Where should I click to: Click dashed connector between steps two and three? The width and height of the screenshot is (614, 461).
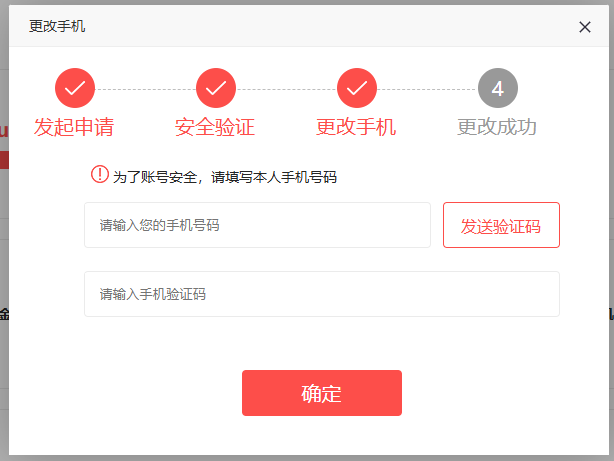tap(286, 89)
